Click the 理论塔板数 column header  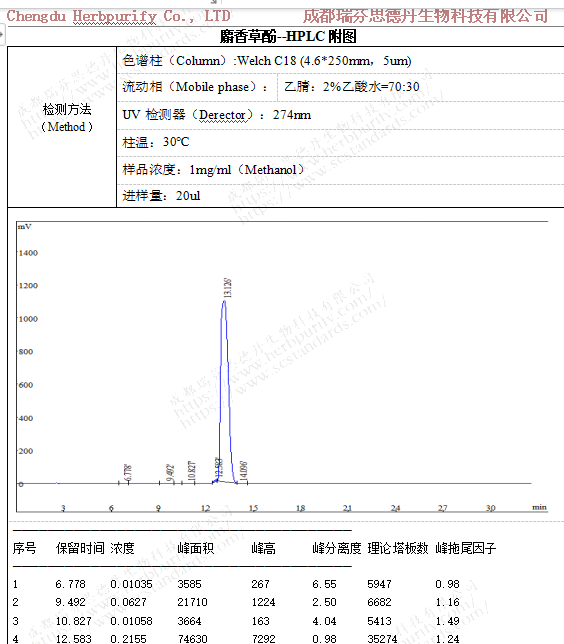click(398, 548)
